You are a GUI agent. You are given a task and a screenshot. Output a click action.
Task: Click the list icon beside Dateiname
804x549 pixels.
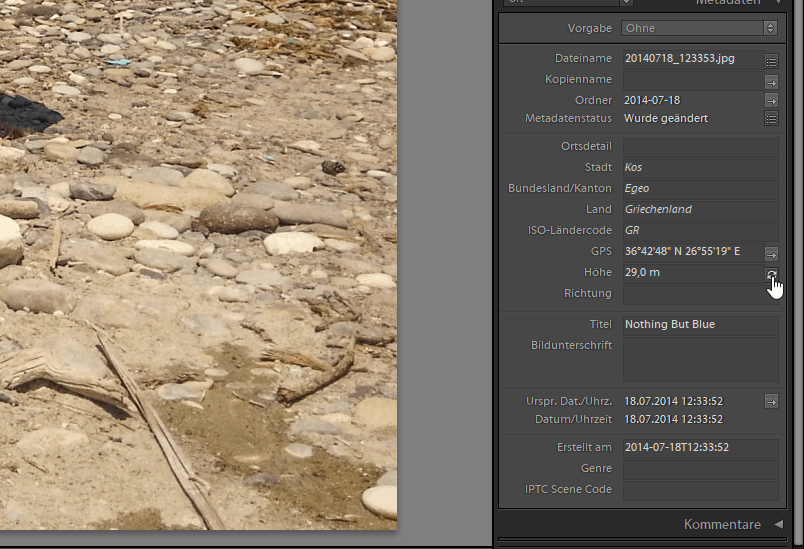(771, 60)
